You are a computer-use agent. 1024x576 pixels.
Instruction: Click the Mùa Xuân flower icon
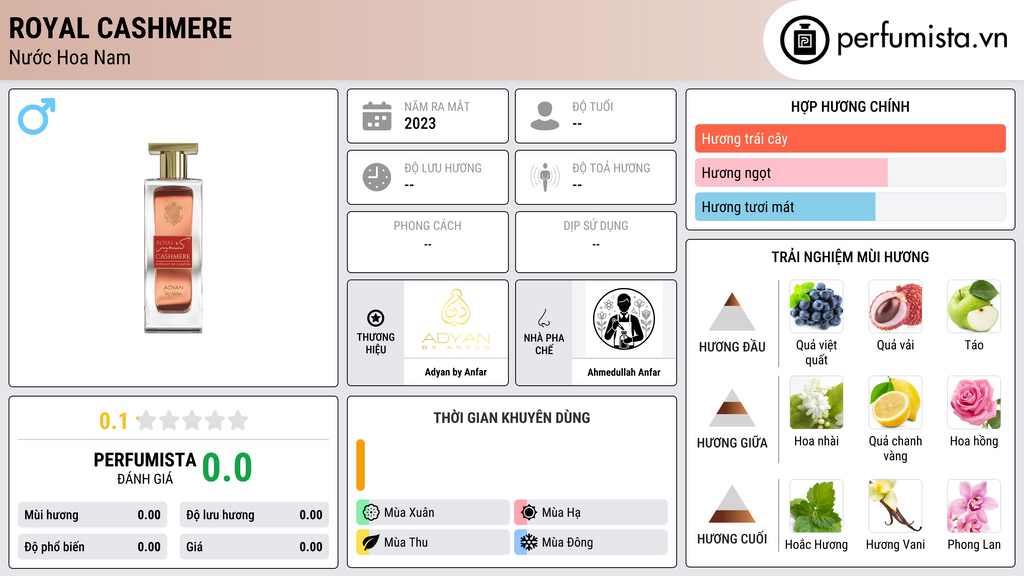pos(371,512)
